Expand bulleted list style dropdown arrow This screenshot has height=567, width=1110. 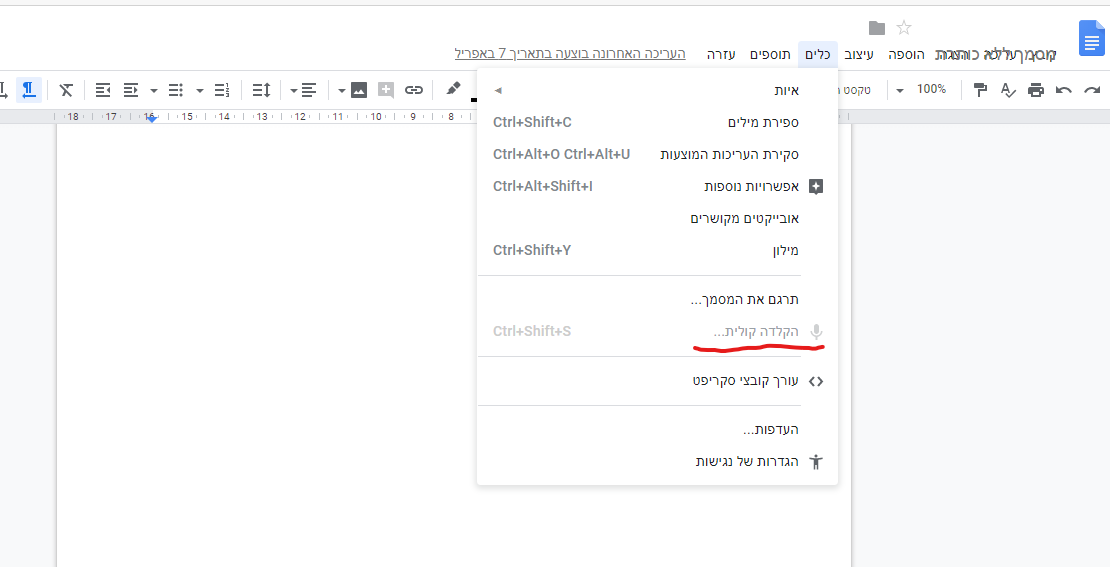pos(154,91)
